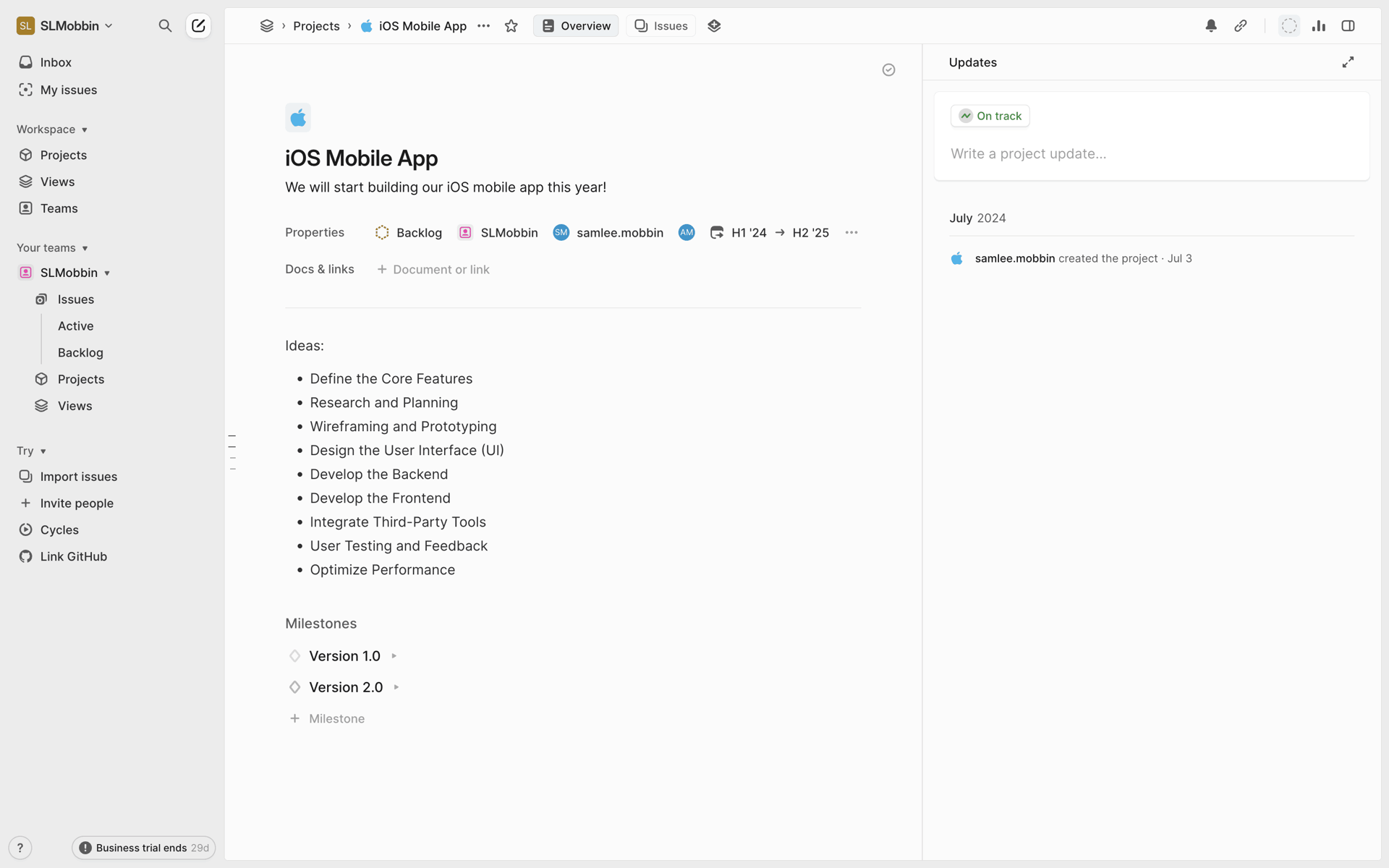Edit the H2 '25 target date
This screenshot has height=868, width=1389.
pos(810,233)
